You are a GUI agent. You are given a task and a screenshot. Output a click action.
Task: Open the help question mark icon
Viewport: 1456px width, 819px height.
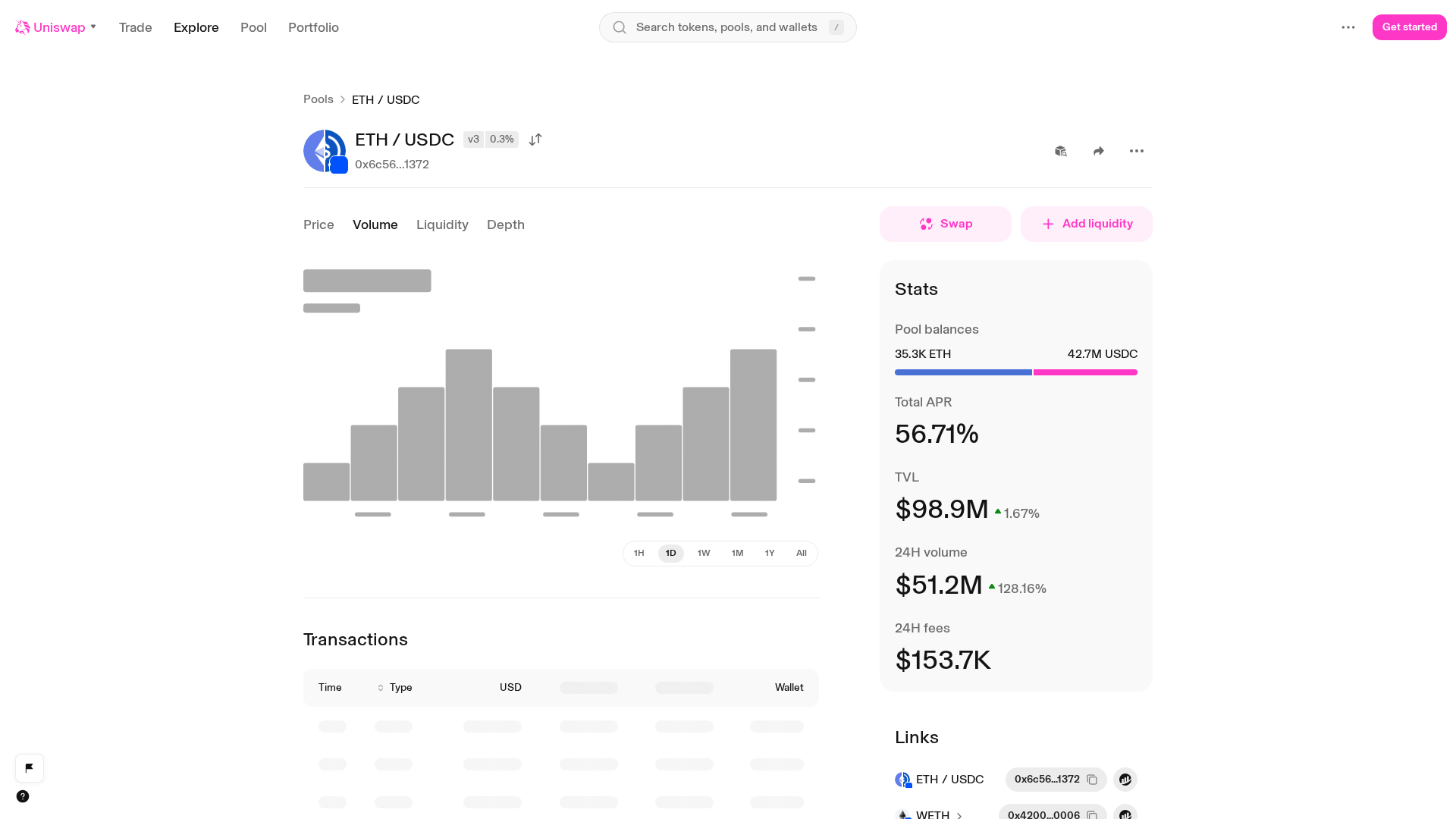click(23, 796)
